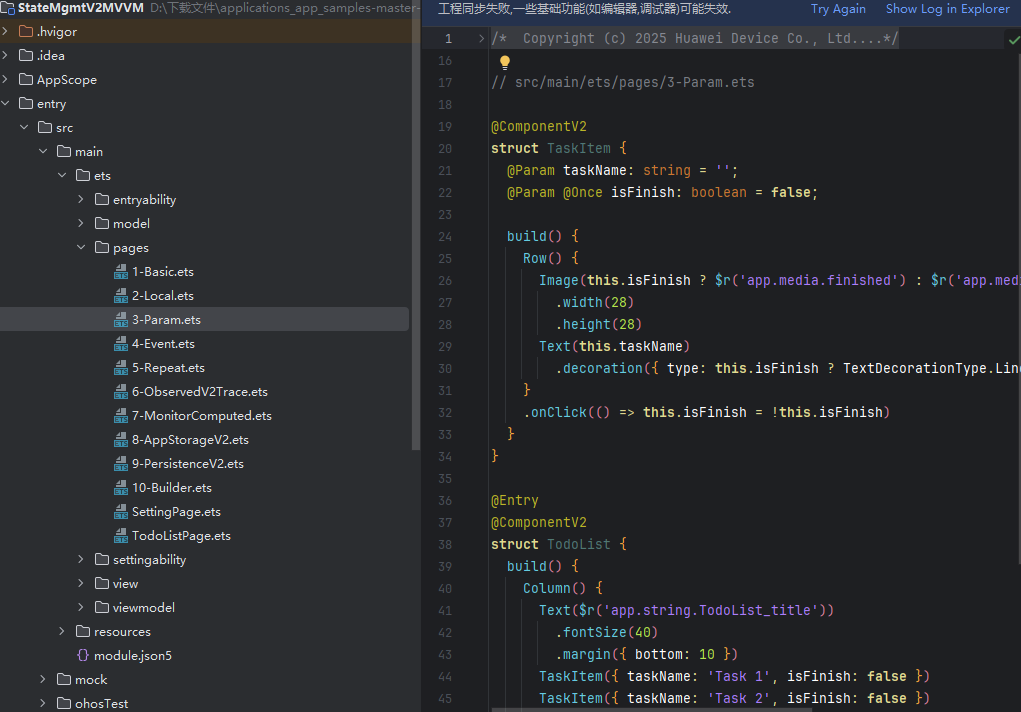Click the 7-MonitorComputed.ets file icon
Screen dimensions: 1021x712
(121, 416)
